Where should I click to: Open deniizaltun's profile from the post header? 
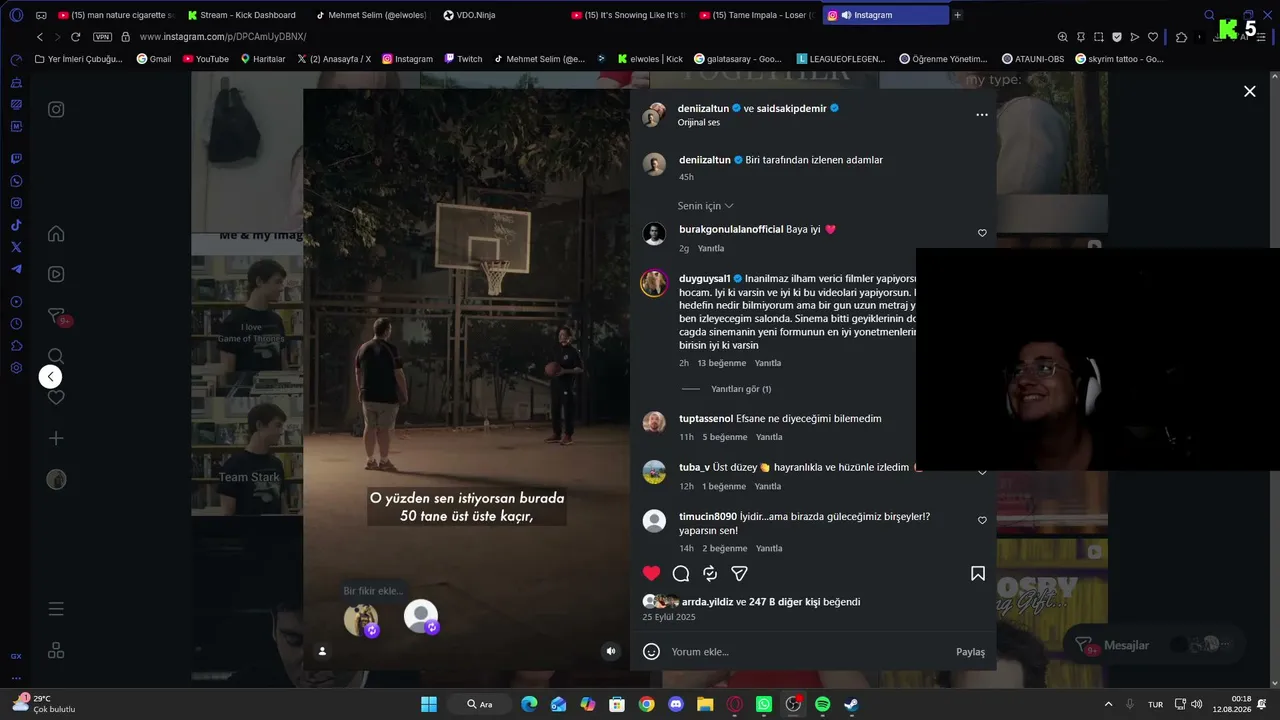(x=704, y=108)
